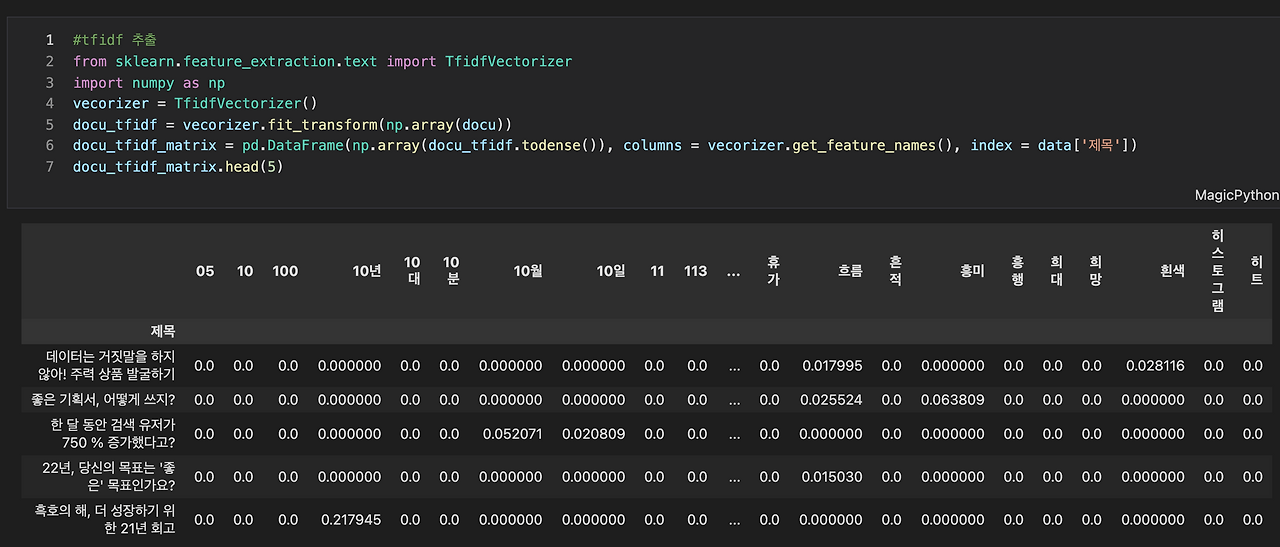1280x547 pixels.
Task: Click the '11' column header
Action: point(657,271)
